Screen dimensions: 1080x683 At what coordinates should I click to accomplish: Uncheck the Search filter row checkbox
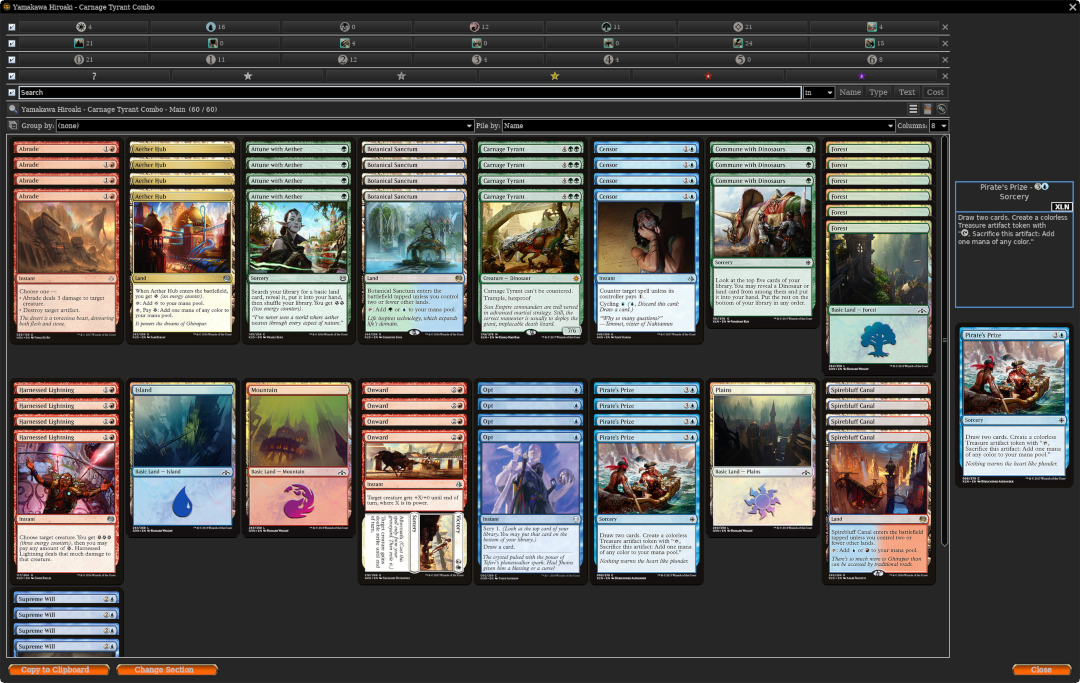pos(12,92)
